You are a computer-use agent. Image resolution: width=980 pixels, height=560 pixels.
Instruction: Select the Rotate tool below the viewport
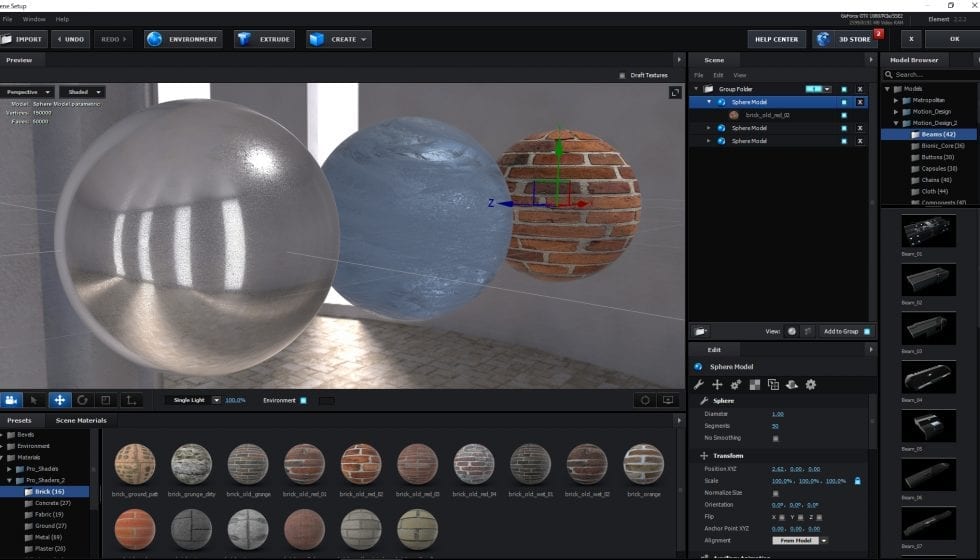tap(83, 400)
